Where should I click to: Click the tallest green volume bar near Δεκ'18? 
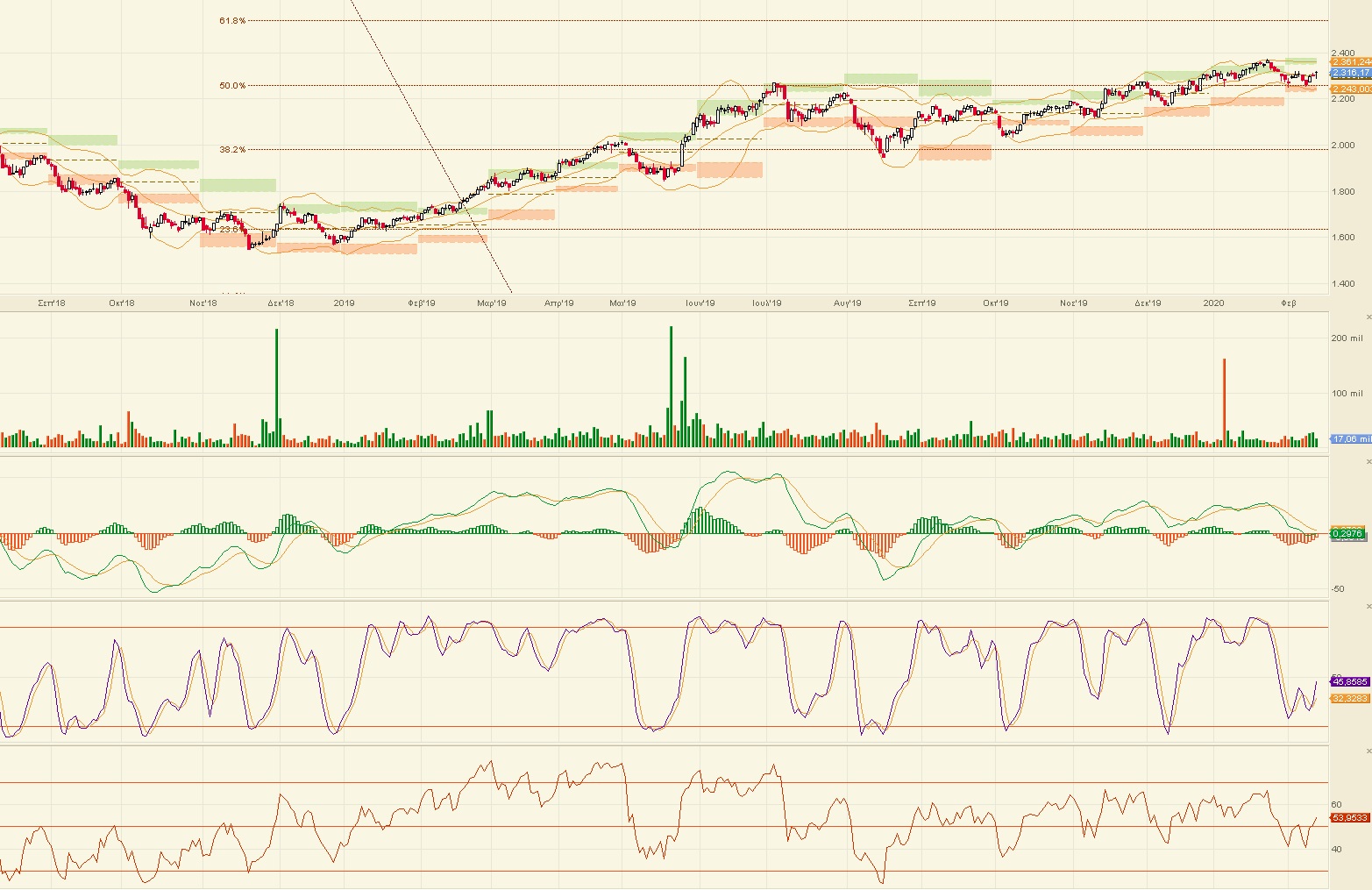pyautogui.click(x=277, y=386)
